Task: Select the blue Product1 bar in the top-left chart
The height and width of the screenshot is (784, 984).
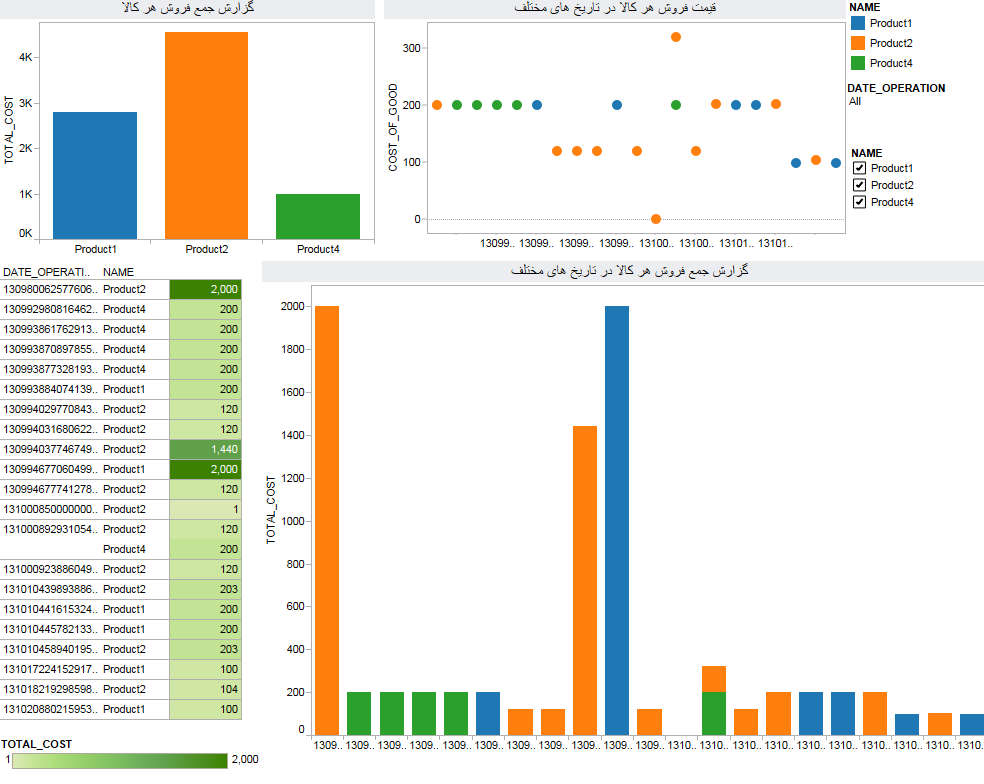Action: (x=95, y=176)
